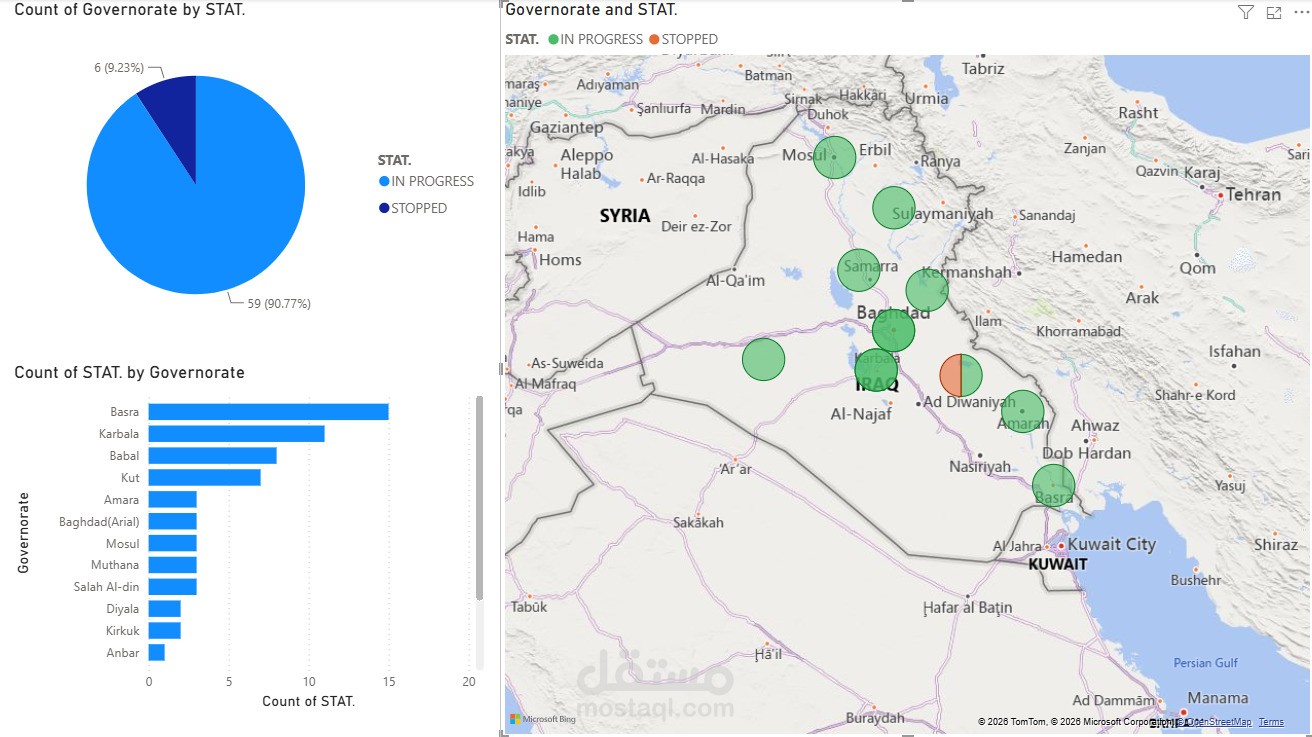Viewport: 1312px width, 737px height.
Task: Click the "Al-Najaf" city label on map
Action: 860,413
